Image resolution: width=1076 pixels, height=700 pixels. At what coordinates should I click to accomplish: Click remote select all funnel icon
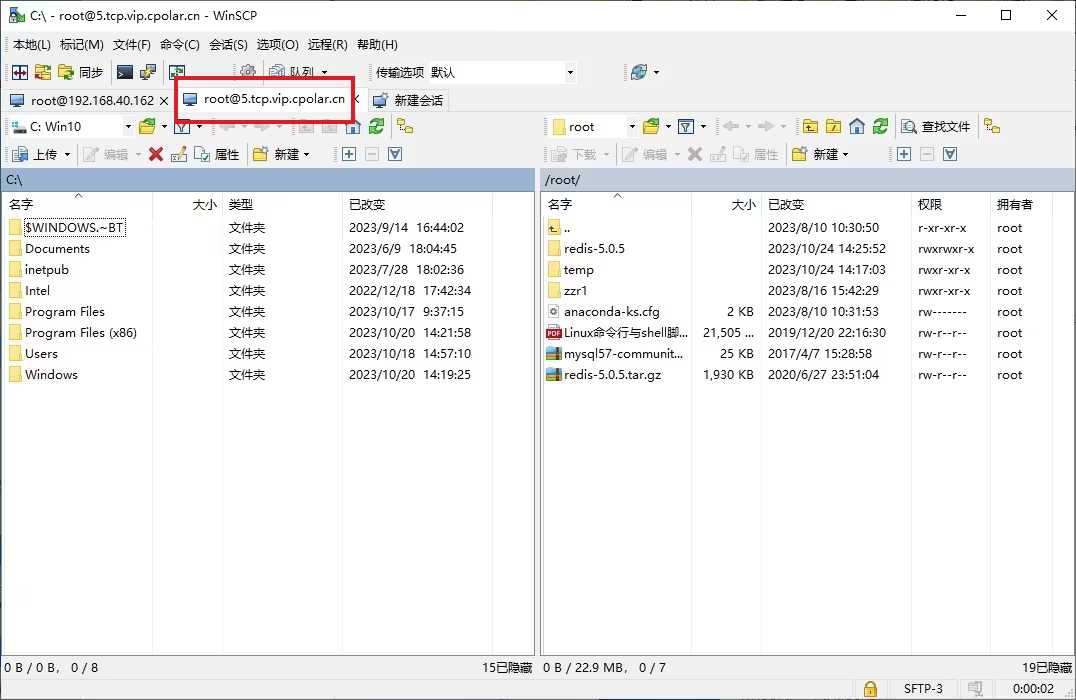[x=950, y=154]
